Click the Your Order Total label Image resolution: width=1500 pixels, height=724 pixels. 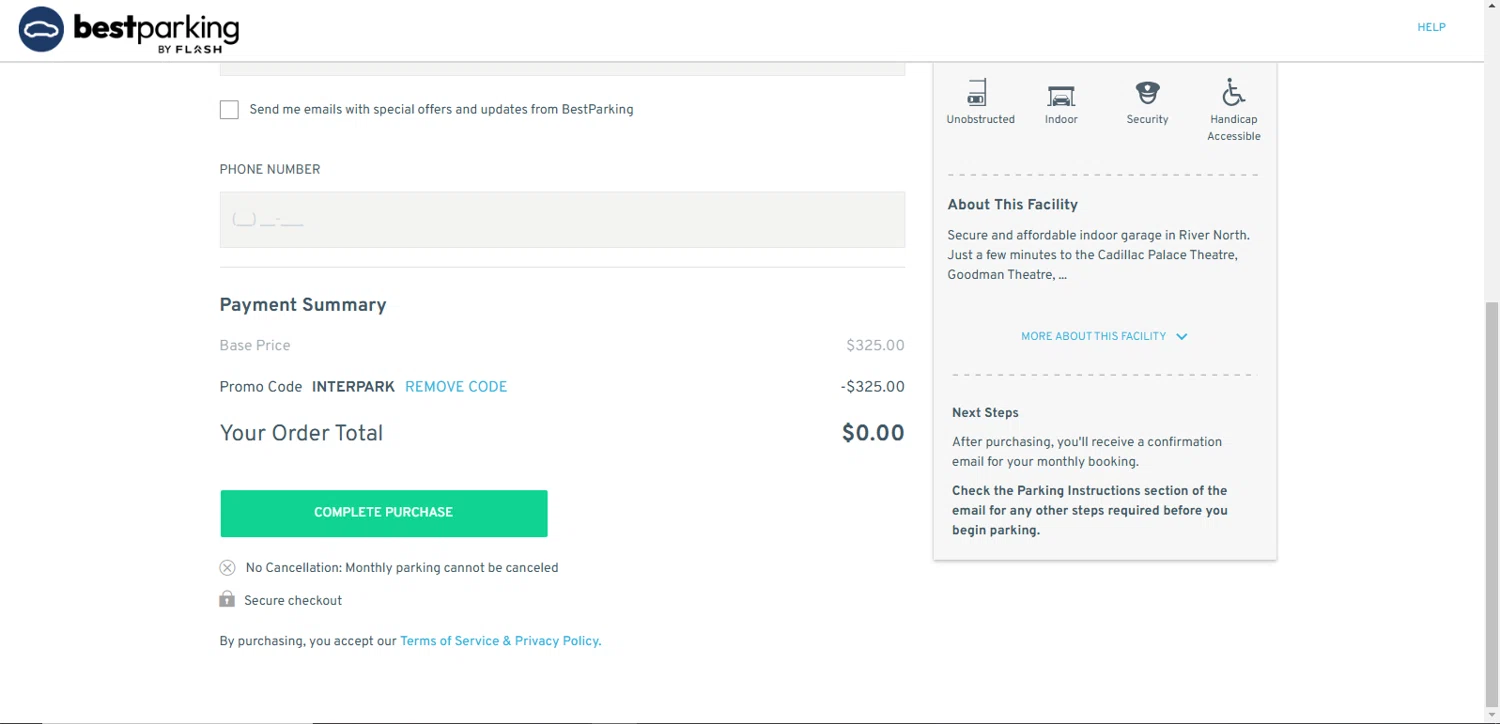pyautogui.click(x=301, y=433)
